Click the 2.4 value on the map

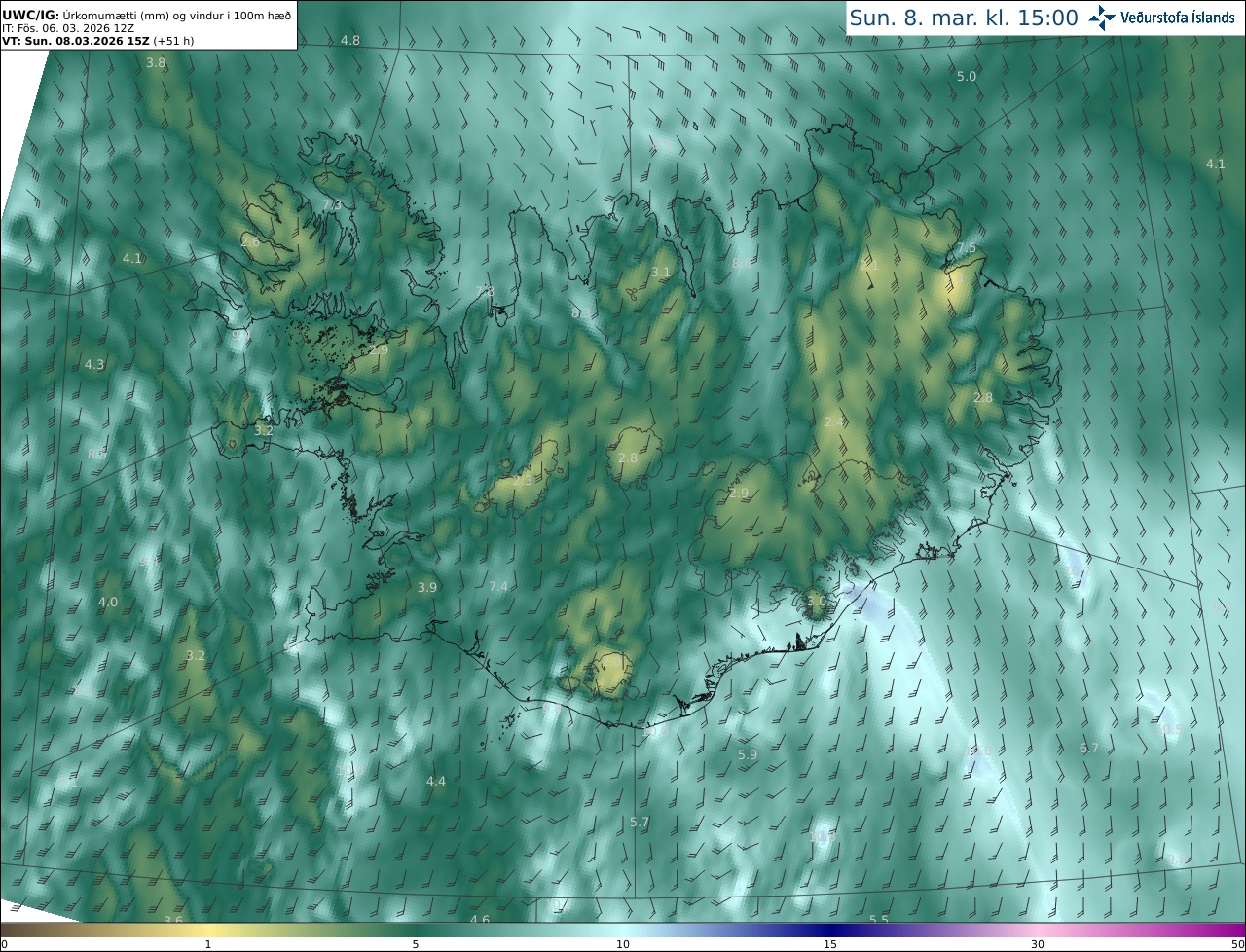pos(834,421)
